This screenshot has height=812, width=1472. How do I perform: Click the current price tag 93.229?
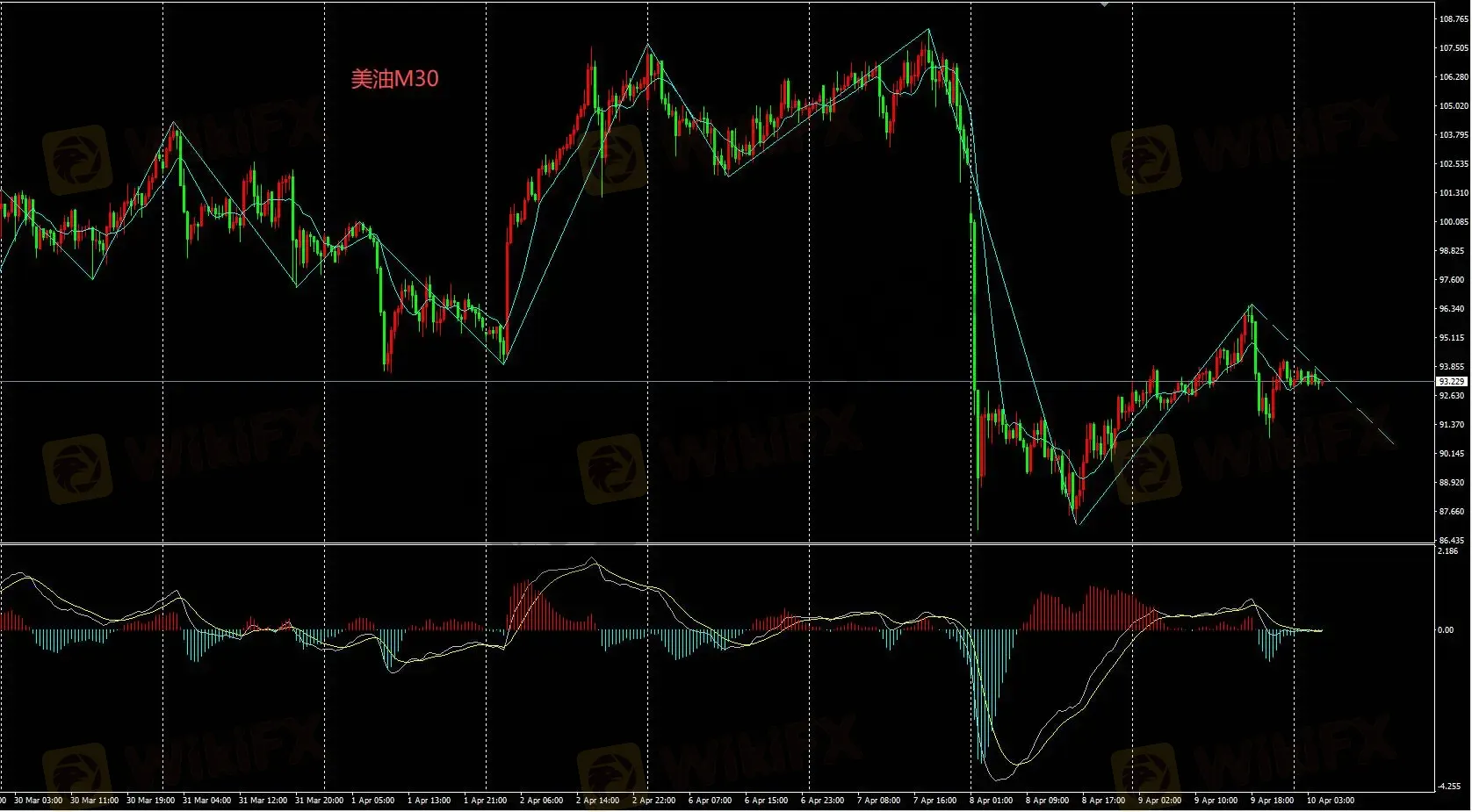1452,382
